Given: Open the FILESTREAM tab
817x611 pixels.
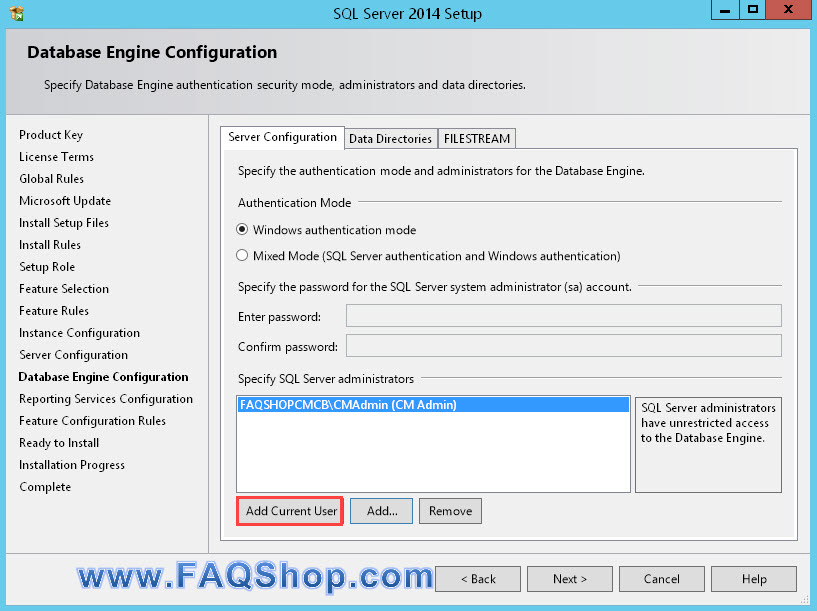Looking at the screenshot, I should point(477,139).
